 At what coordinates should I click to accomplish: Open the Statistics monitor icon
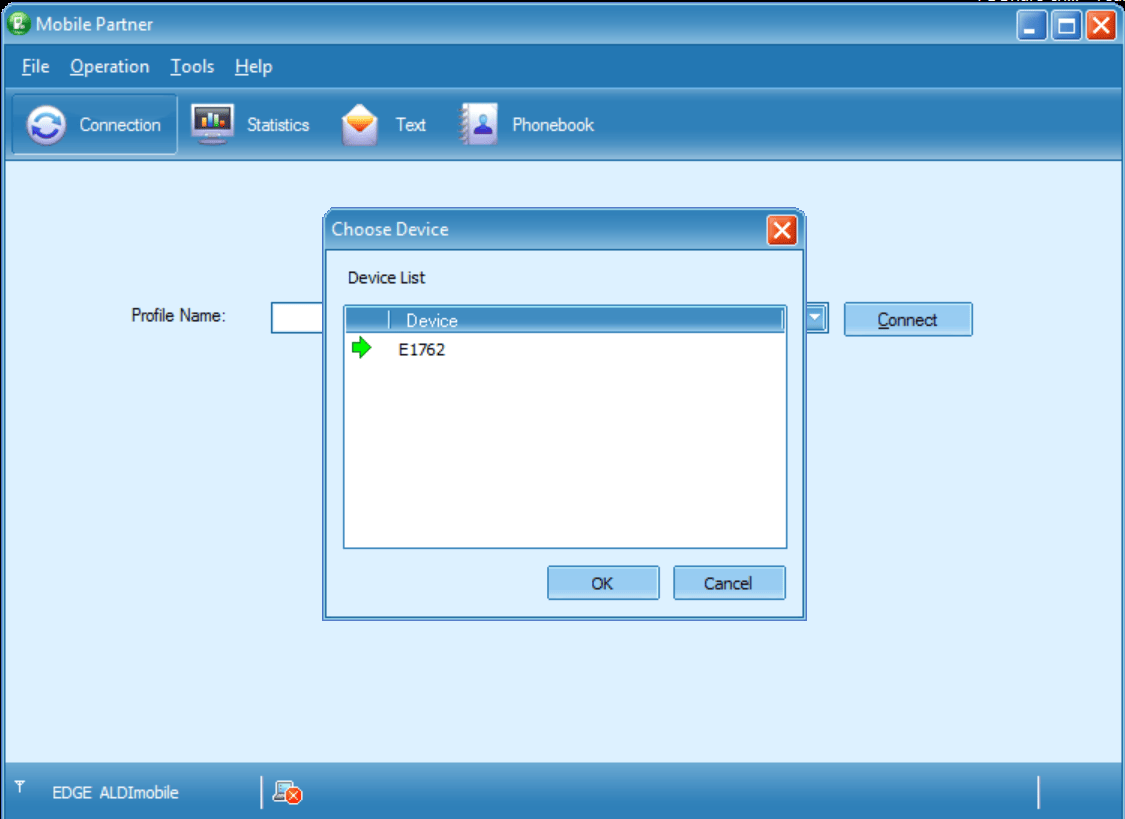pos(212,125)
